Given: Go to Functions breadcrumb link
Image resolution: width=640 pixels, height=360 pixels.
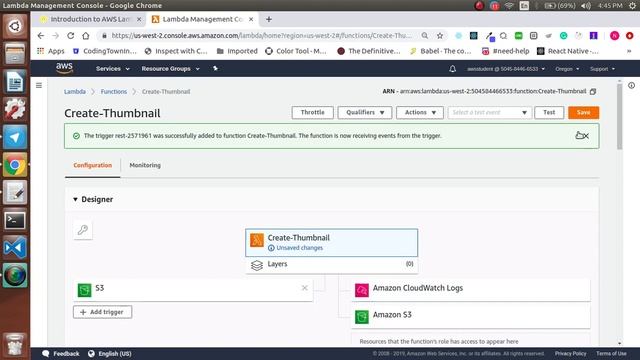Looking at the screenshot, I should point(114,91).
